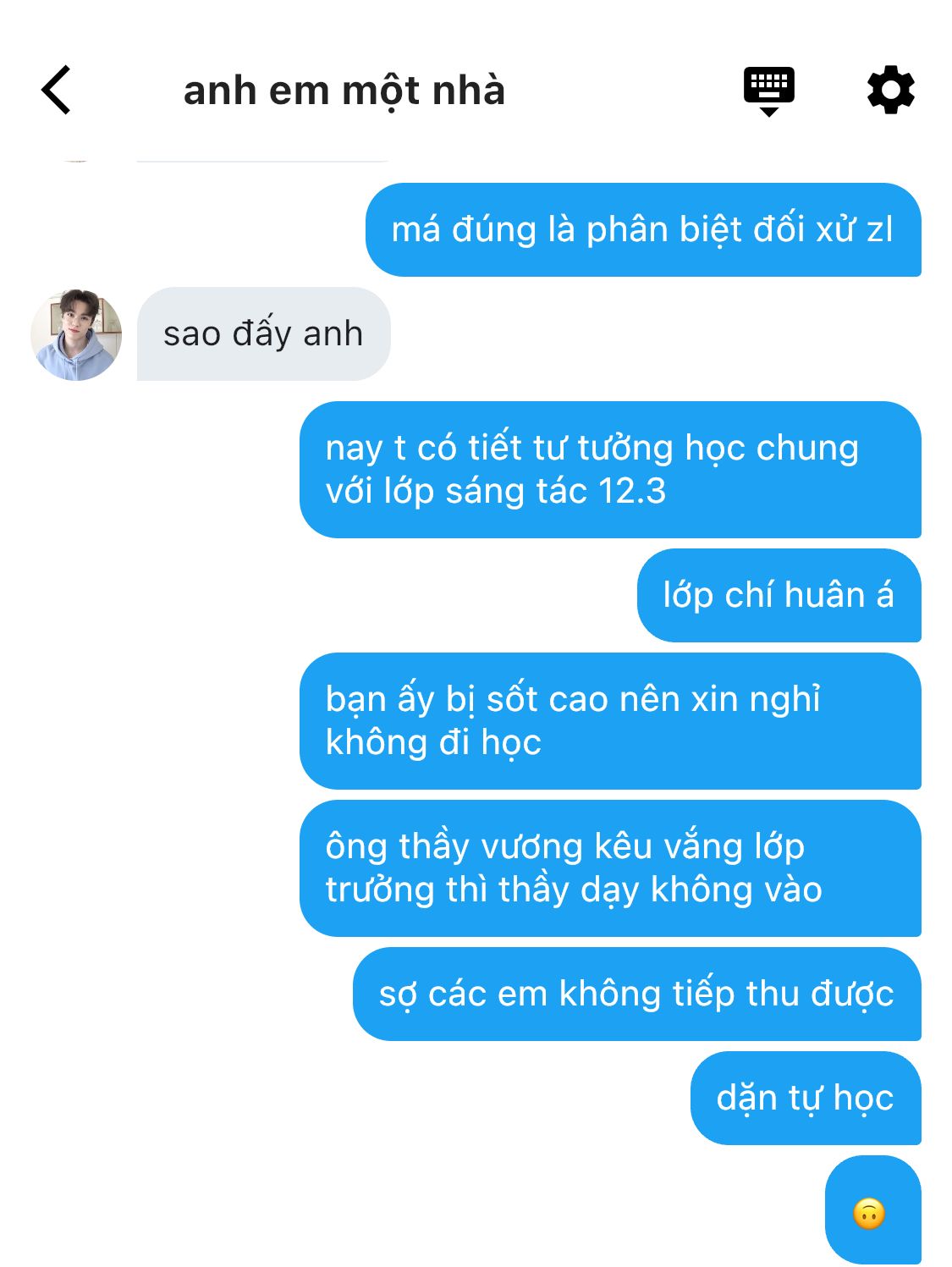Screen dimensions: 952x1267
Task: Tap the sender's profile avatar
Action: (x=76, y=334)
